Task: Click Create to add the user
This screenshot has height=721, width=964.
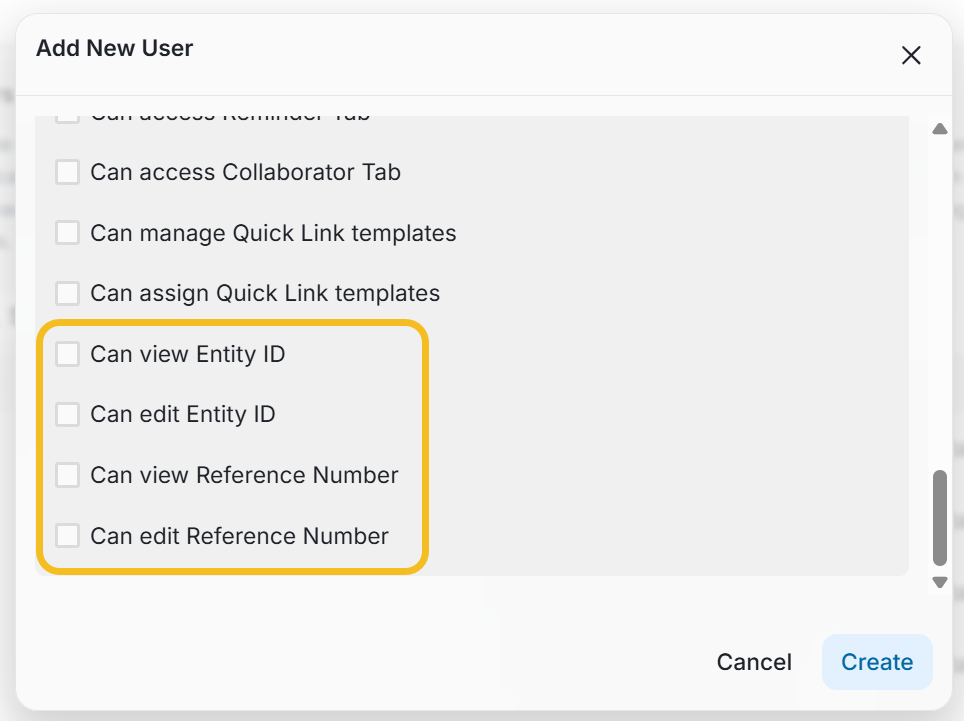Action: [x=877, y=662]
